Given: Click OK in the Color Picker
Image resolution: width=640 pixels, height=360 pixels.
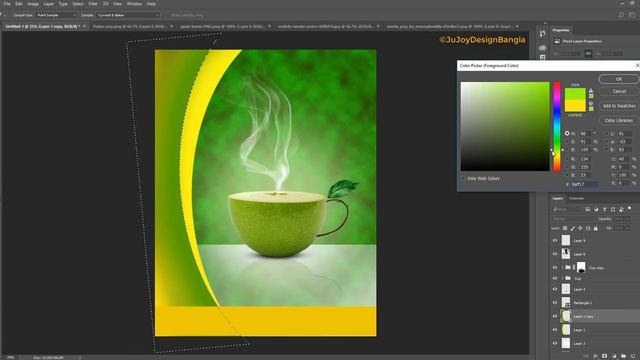Looking at the screenshot, I should point(619,79).
